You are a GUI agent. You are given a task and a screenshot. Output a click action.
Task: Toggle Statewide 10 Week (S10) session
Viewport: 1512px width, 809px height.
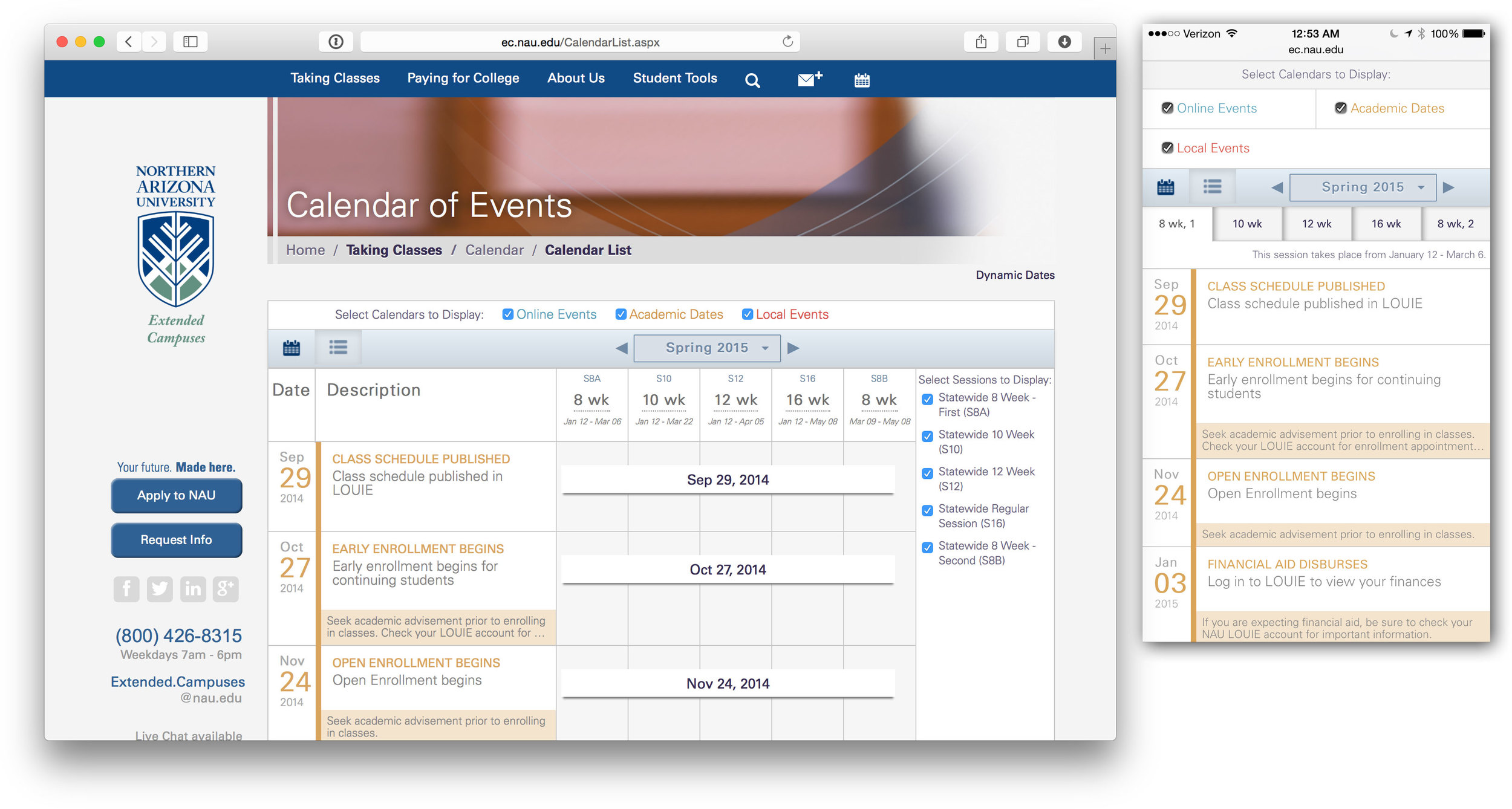pos(927,436)
